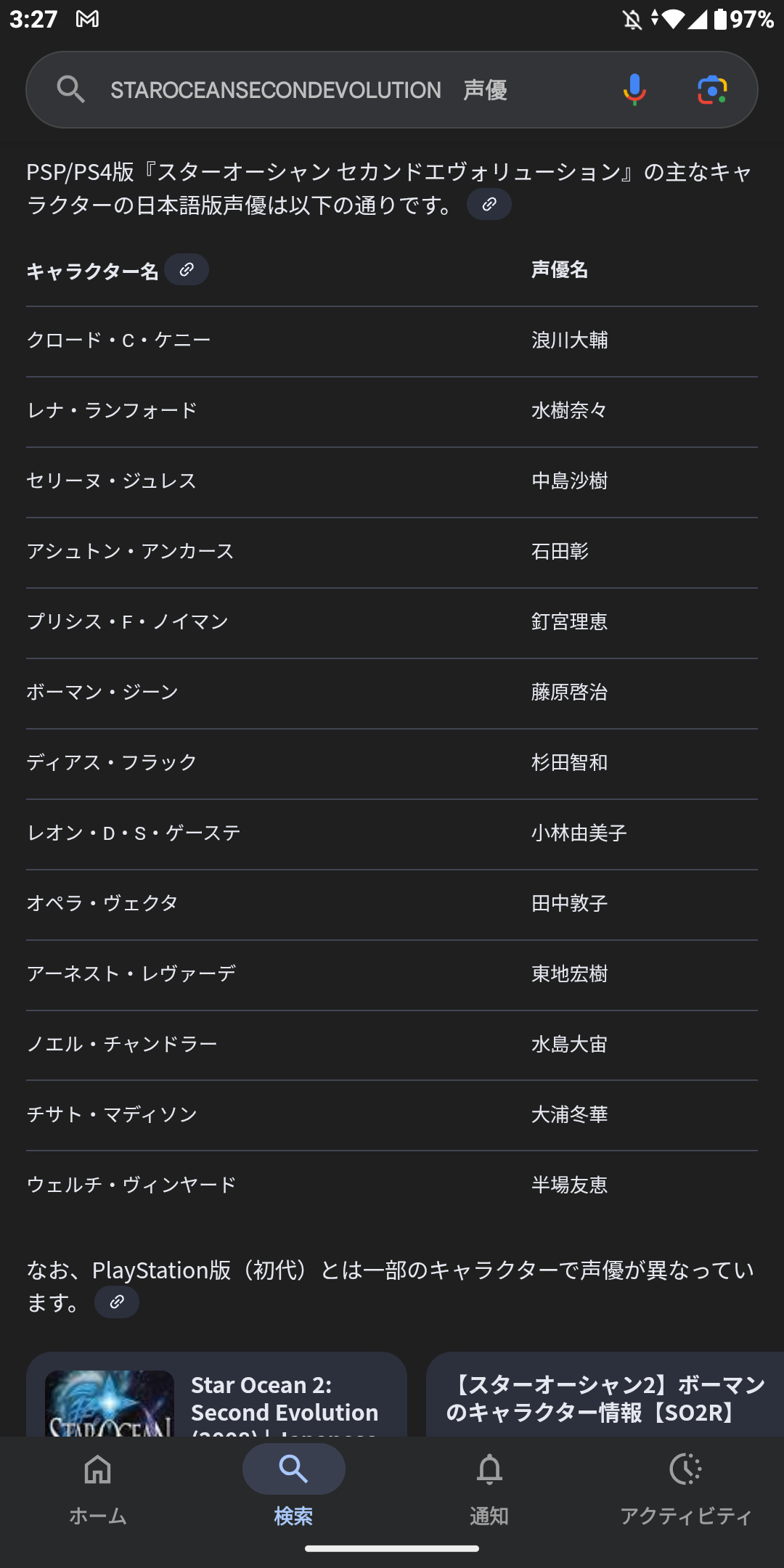Start voice search with microphone icon
This screenshot has height=1568, width=784.
[x=634, y=89]
